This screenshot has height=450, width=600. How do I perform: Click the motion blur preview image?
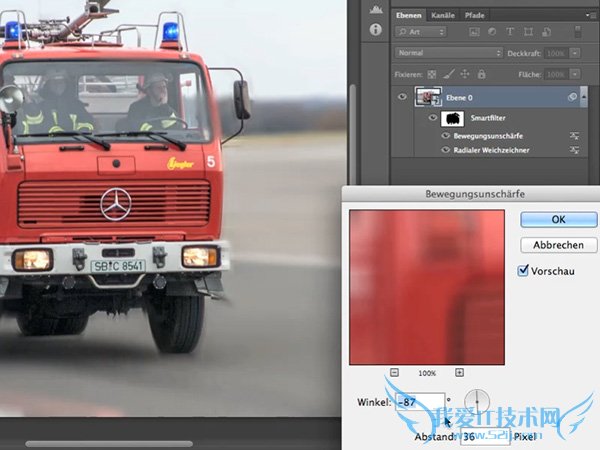[x=427, y=287]
